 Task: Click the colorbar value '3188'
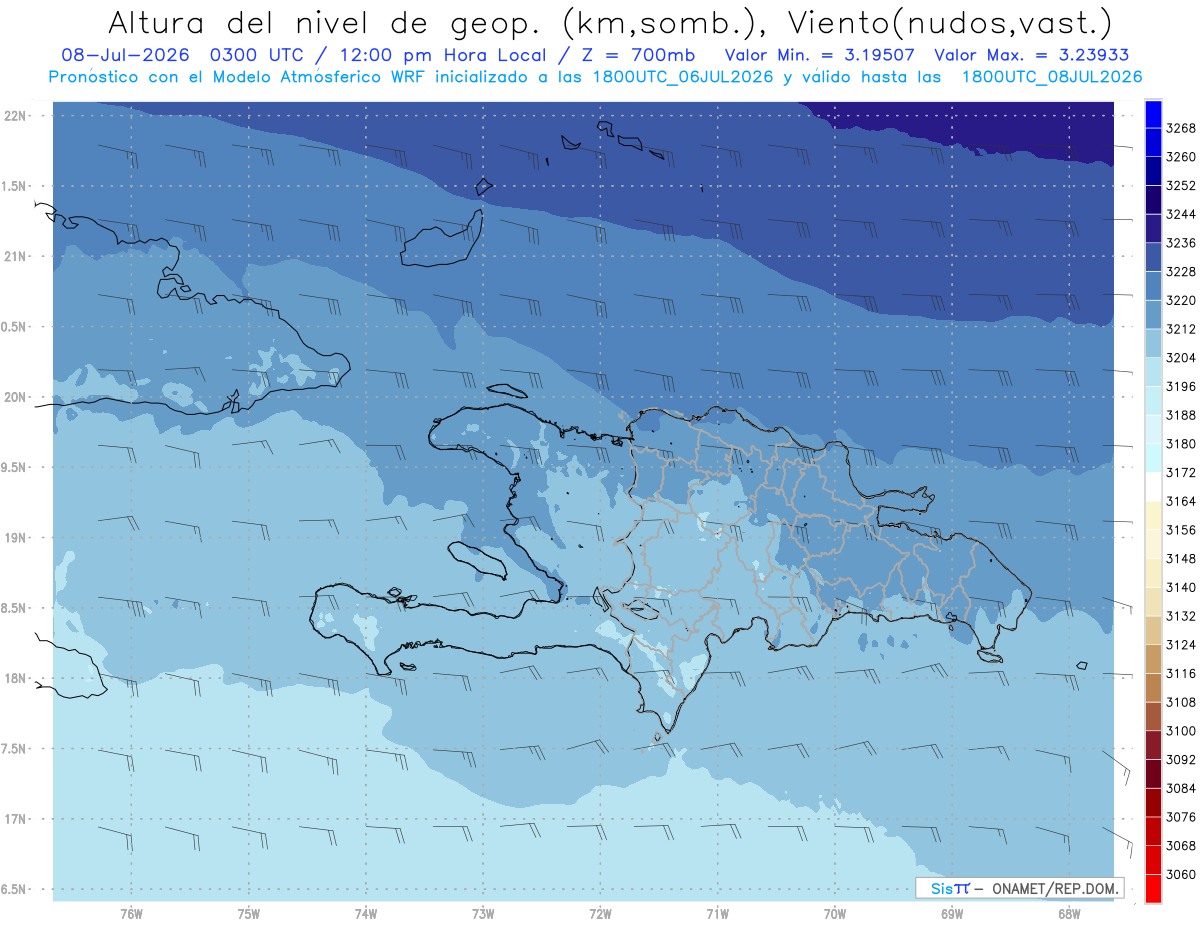click(1181, 415)
